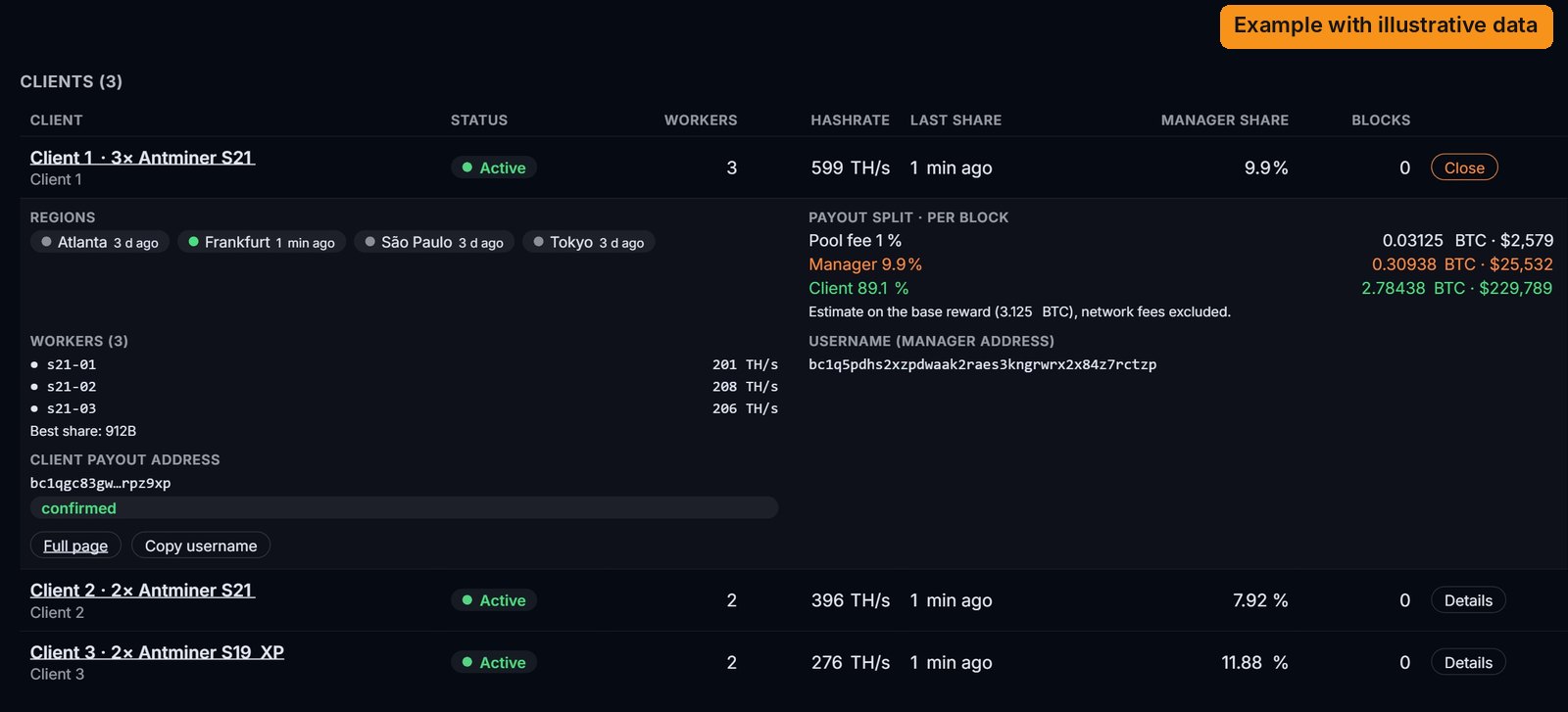Click the green confirmed status bar
Image resolution: width=1568 pixels, height=712 pixels.
pos(404,508)
